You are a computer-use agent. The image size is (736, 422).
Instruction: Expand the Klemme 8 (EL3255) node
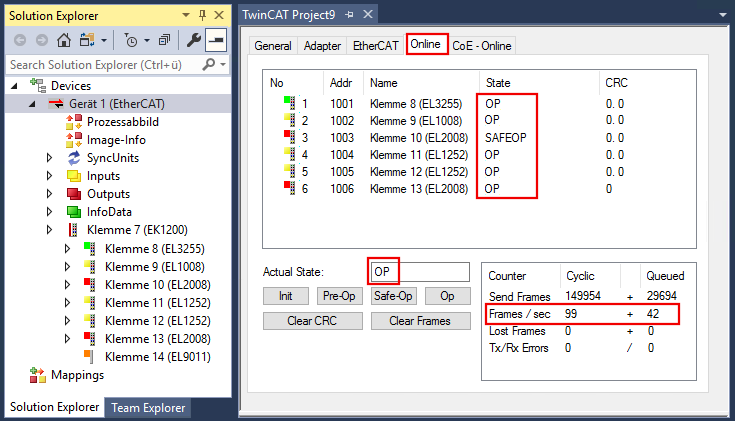click(x=67, y=249)
